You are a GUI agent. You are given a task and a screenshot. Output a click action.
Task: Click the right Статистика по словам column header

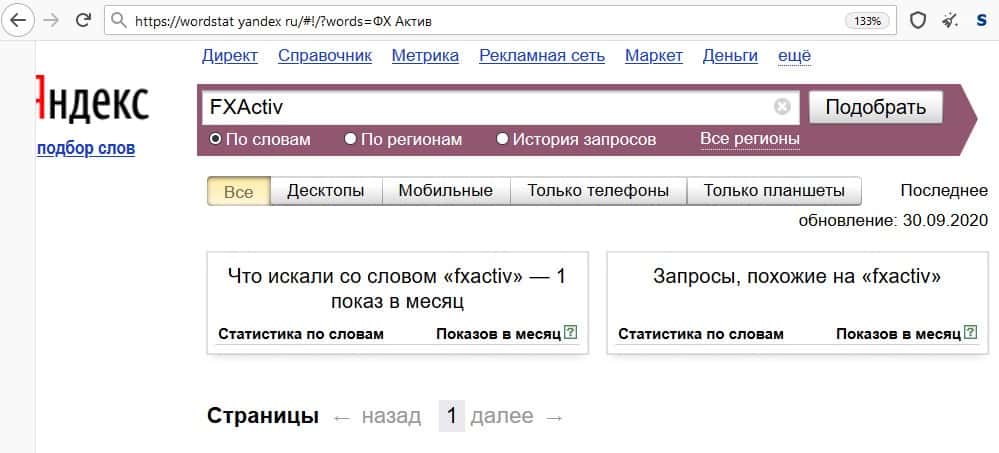(x=701, y=334)
